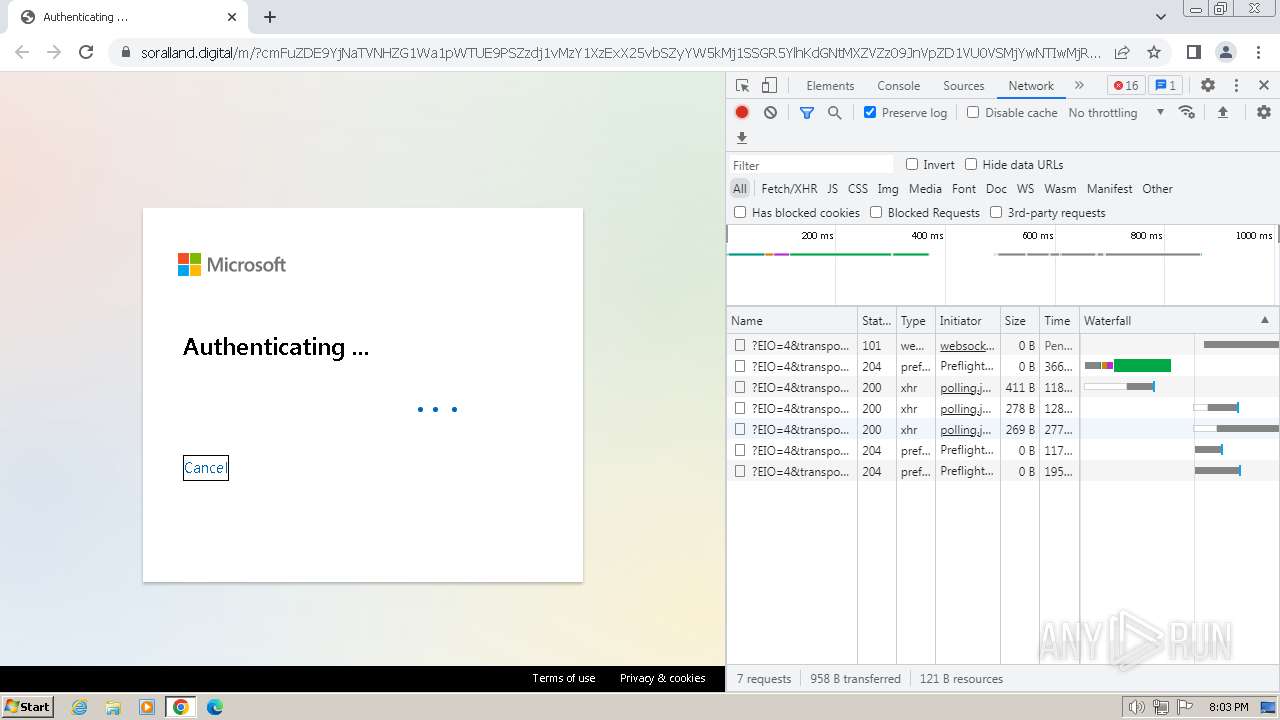1280x720 pixels.
Task: Share this page icon
Action: tap(1122, 52)
